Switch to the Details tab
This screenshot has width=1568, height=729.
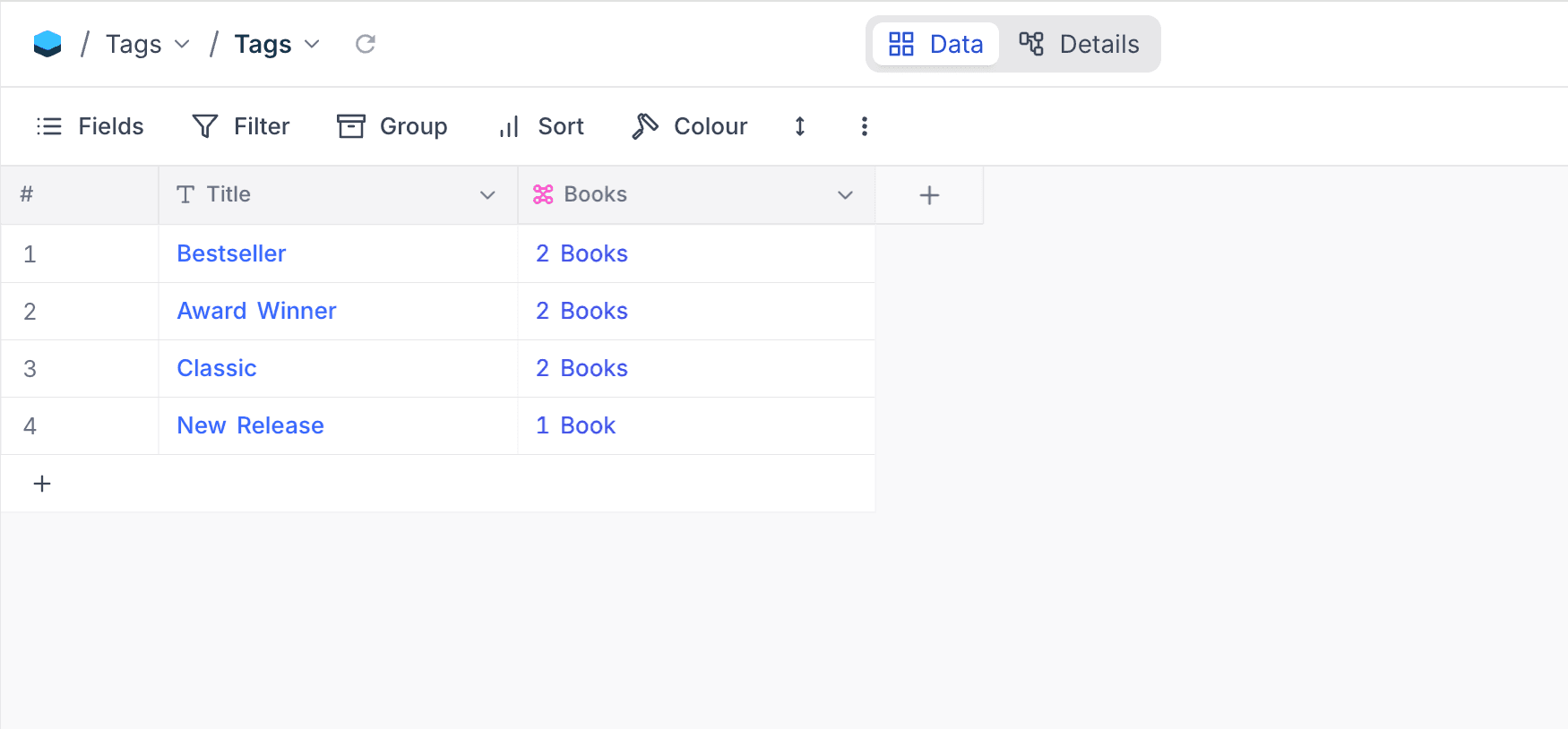coord(1080,44)
